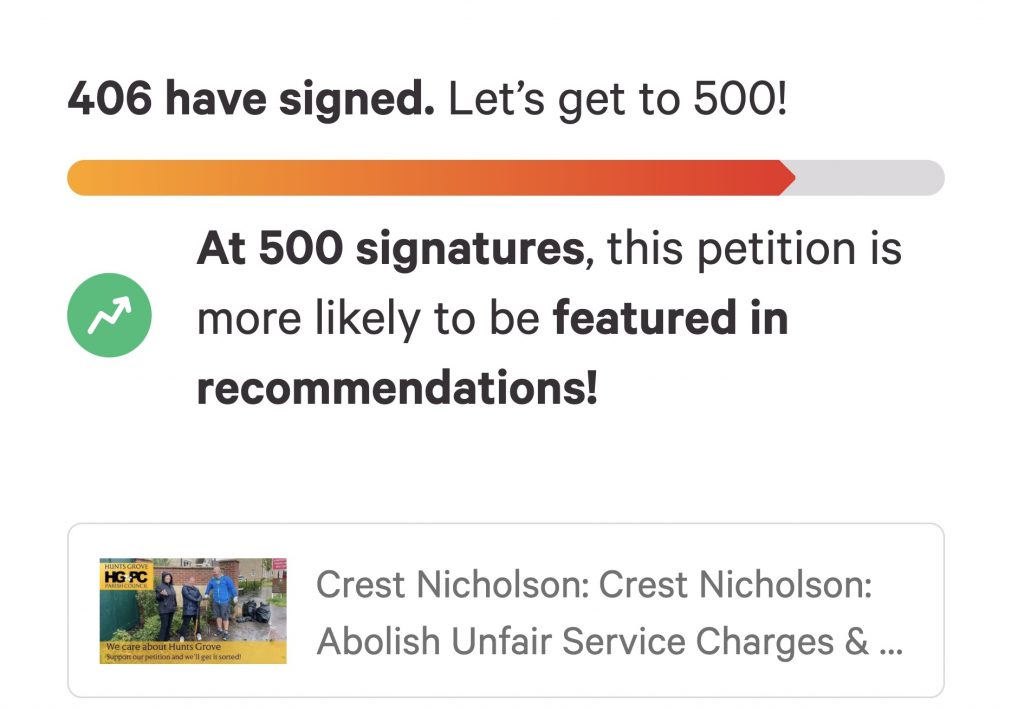
Task: Click the truncation ellipsis after 'Charges &'
Action: click(891, 641)
